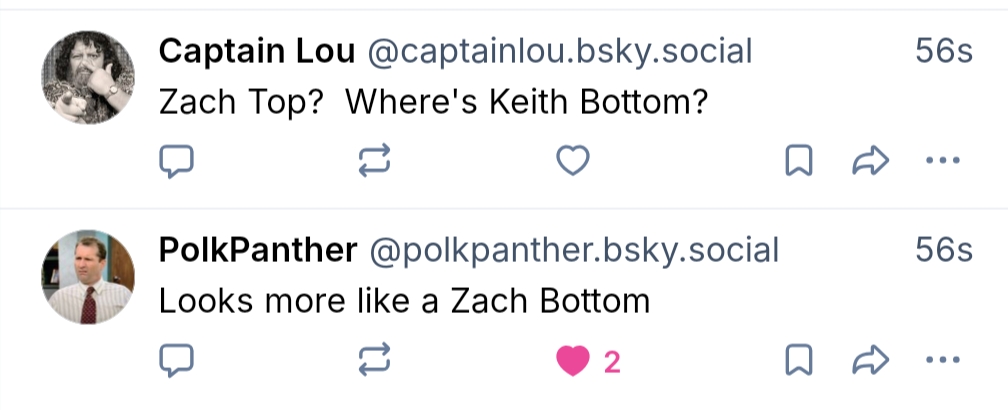The image size is (1008, 410).
Task: Repost Captain Lou's Zach Top post
Action: pyautogui.click(x=374, y=161)
